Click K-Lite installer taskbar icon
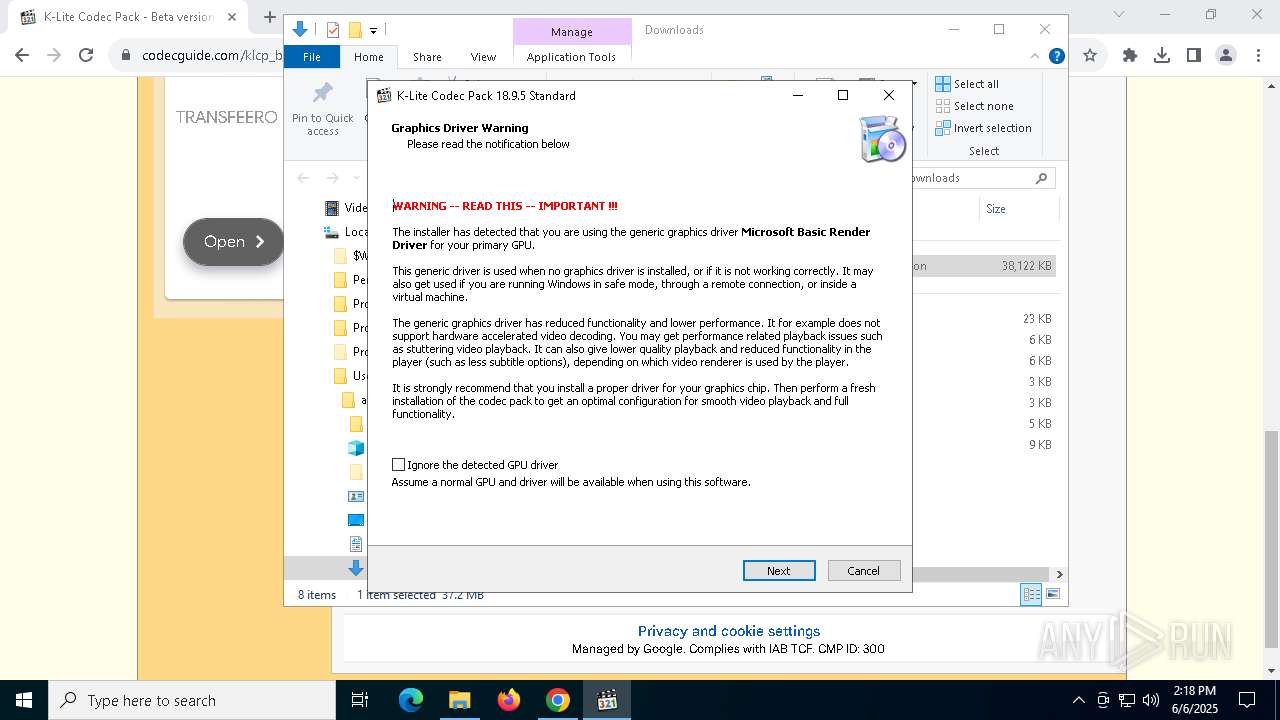 607,700
